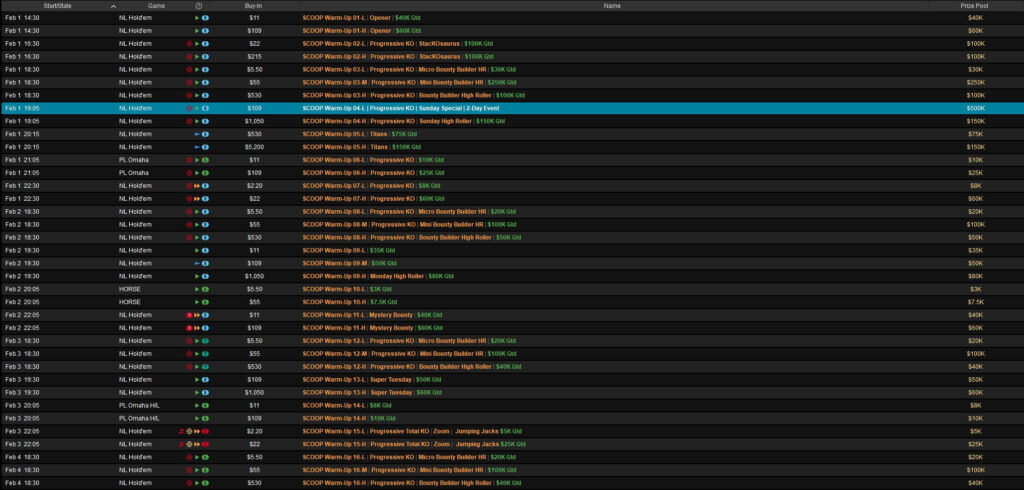Click the orange turbo arrows on Warm-Up 07-L row
This screenshot has width=1024, height=490.
[x=197, y=186]
